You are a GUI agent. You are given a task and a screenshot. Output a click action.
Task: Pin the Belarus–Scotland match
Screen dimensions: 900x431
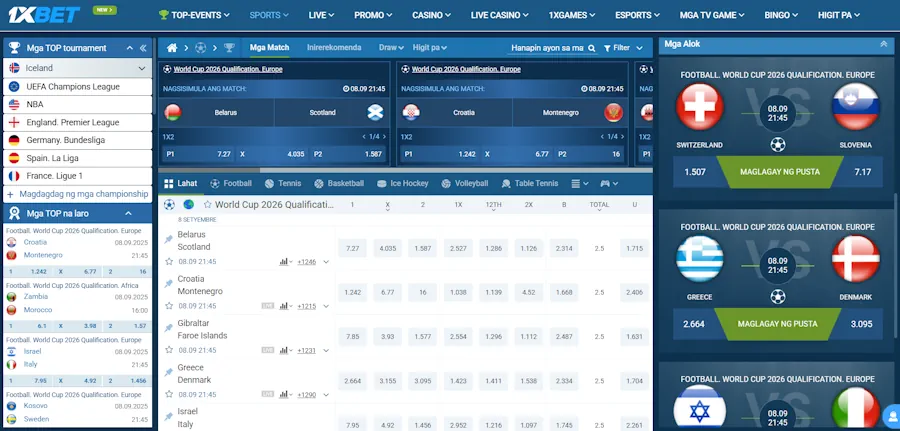tap(169, 239)
